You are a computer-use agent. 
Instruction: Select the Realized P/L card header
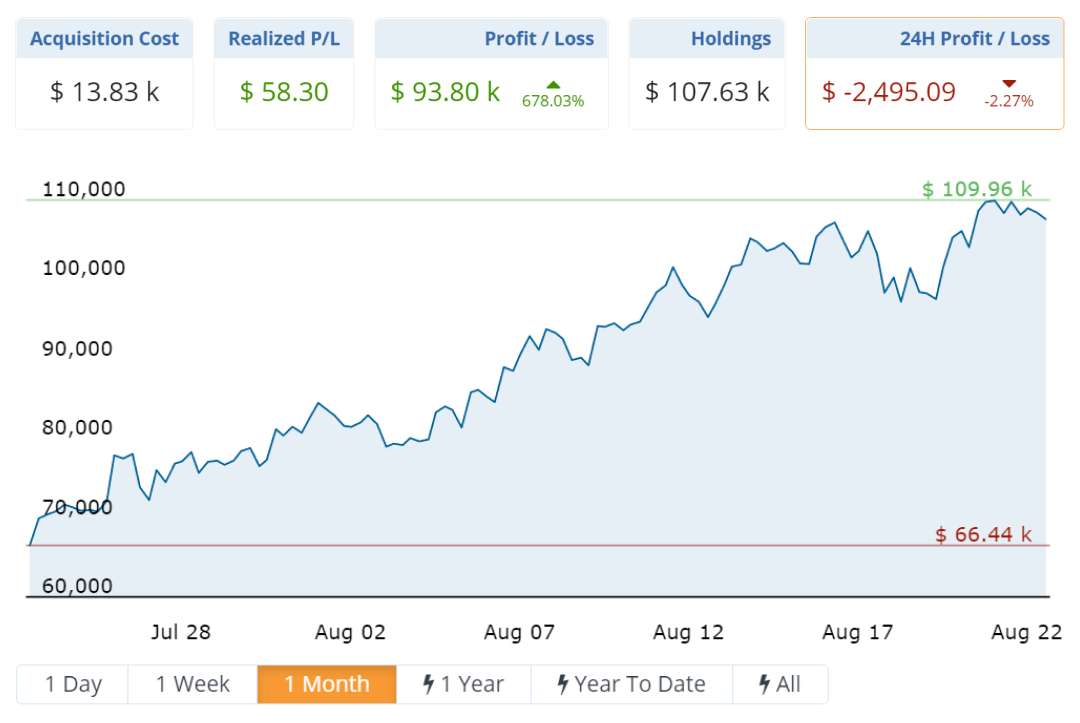pyautogui.click(x=284, y=39)
